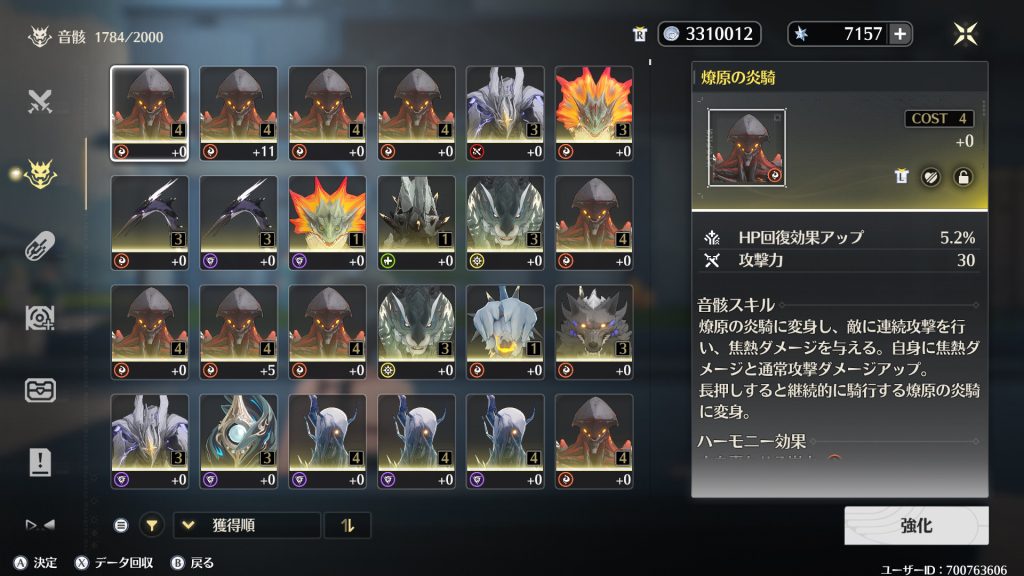Select the Echo mask tab in sidebar
This screenshot has height=576, width=1024.
point(40,174)
